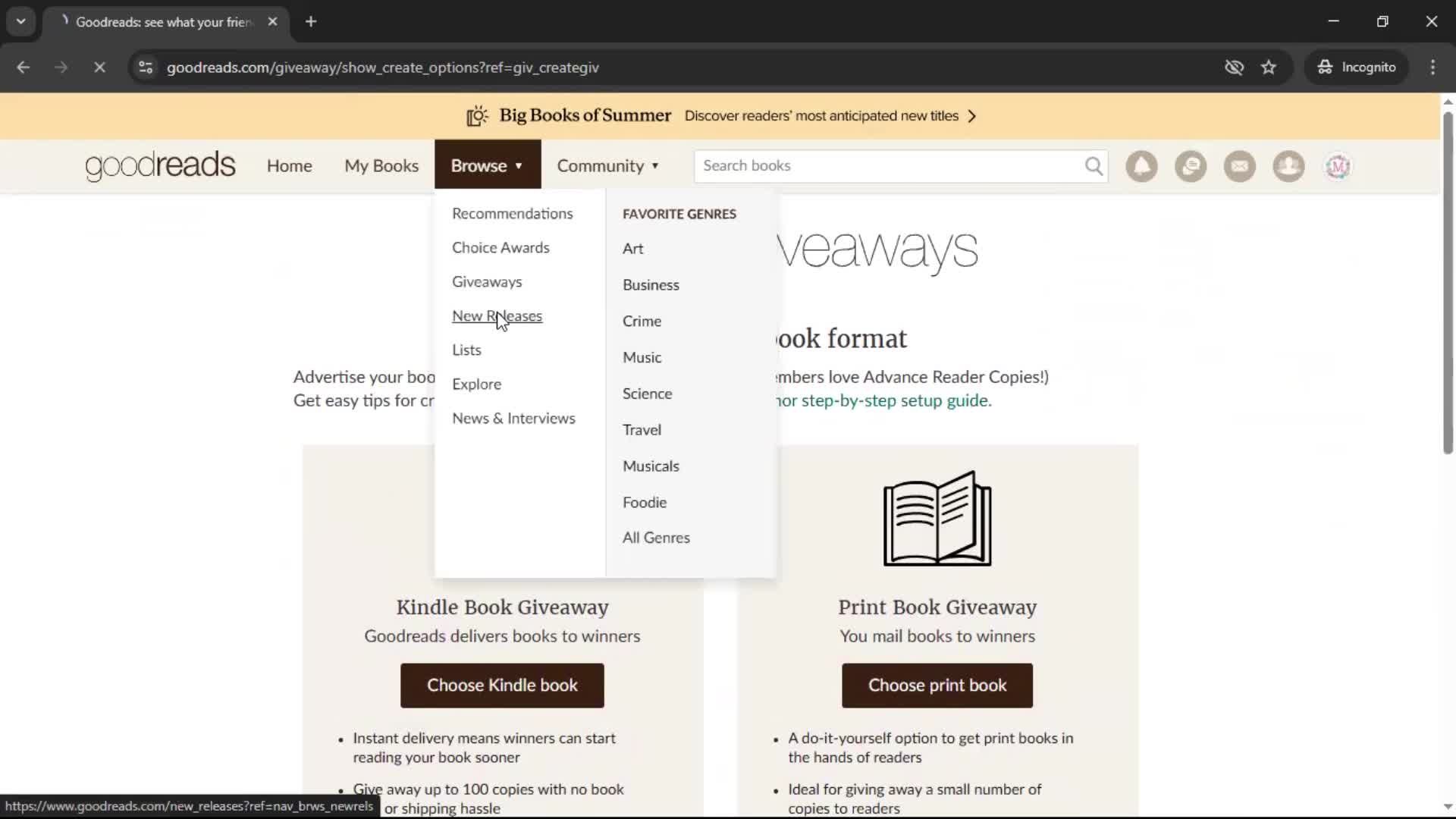Image resolution: width=1456 pixels, height=819 pixels.
Task: Open the Science genre
Action: (x=647, y=394)
